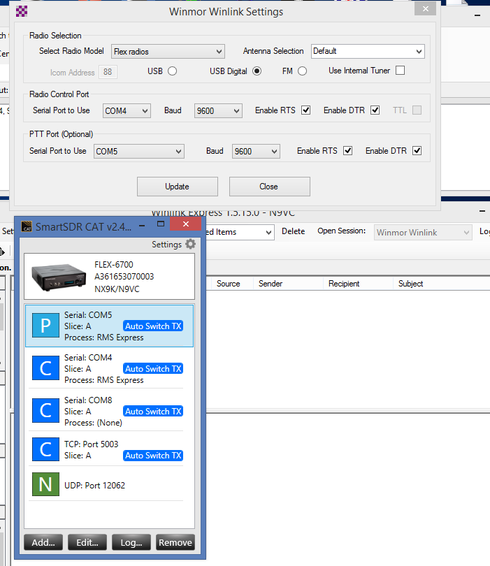Image resolution: width=490 pixels, height=566 pixels.
Task: Click Add... in SmartSDR CAT
Action: coord(43,542)
